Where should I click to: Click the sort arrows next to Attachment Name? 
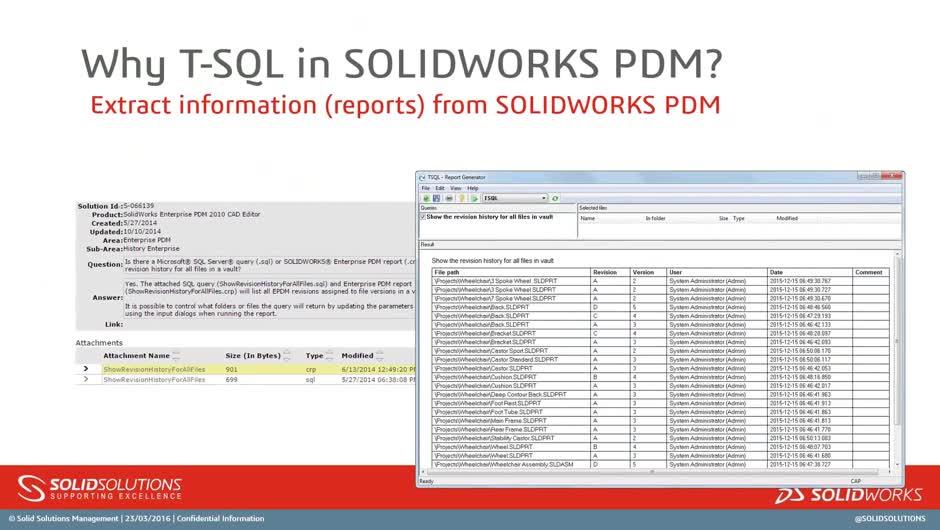point(177,355)
